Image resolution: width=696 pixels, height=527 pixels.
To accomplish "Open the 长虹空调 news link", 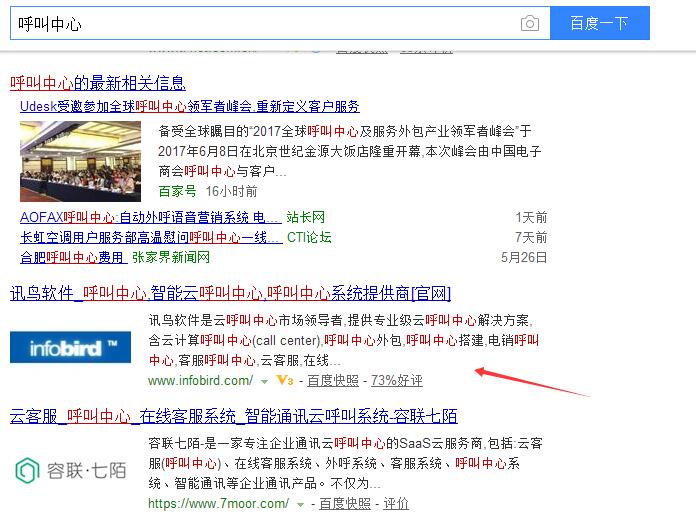I will [150, 237].
